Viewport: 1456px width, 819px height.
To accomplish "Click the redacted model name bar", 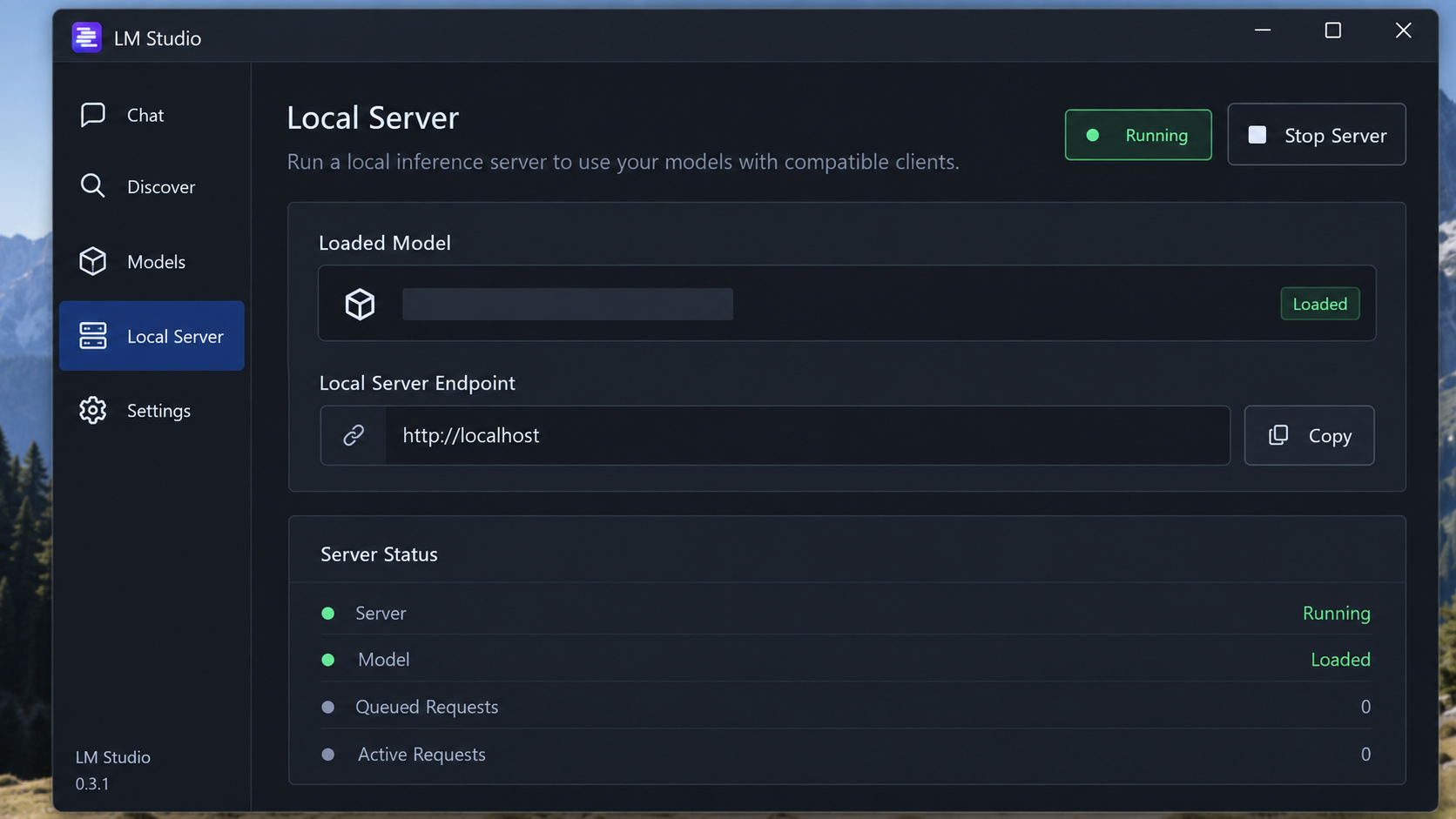I will click(568, 304).
